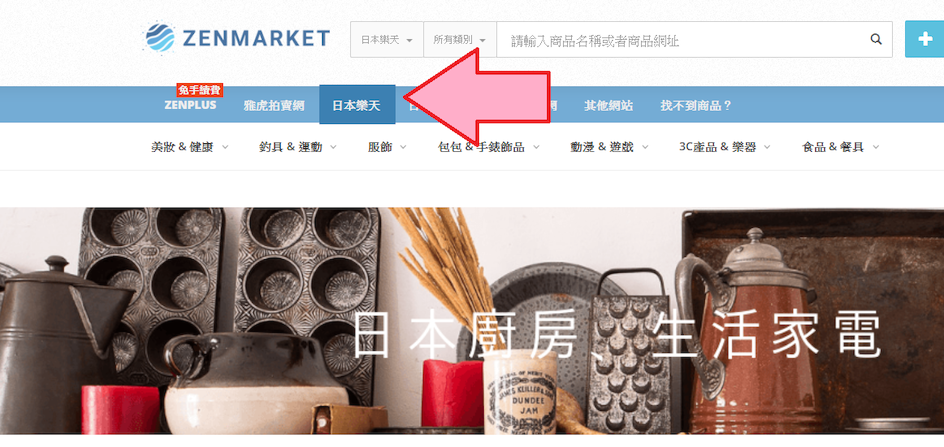Select the 日本樂天 navigation tab

pos(357,105)
